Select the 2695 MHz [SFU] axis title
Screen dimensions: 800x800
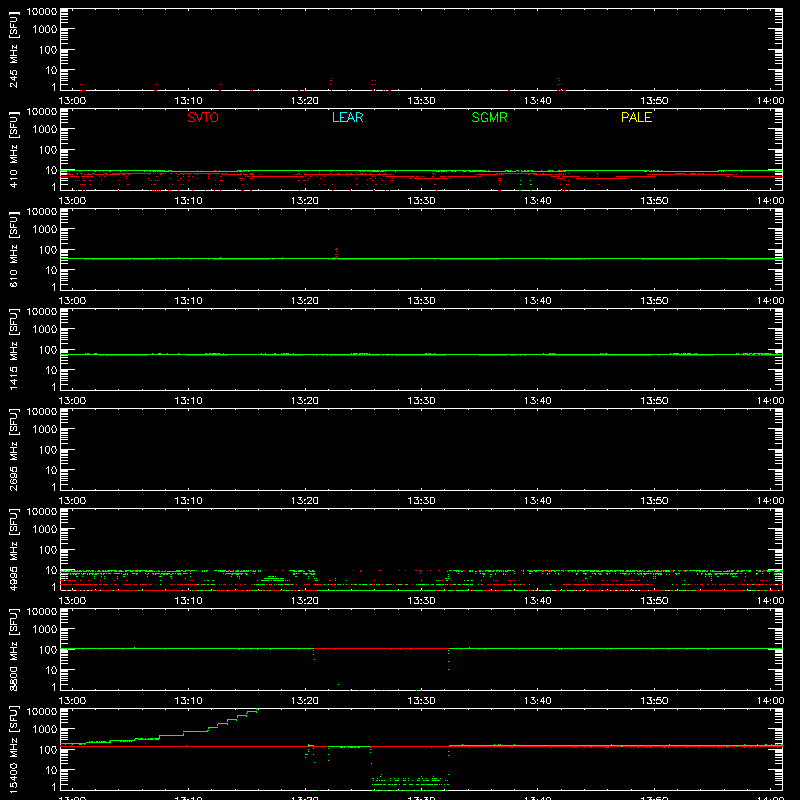click(13, 449)
